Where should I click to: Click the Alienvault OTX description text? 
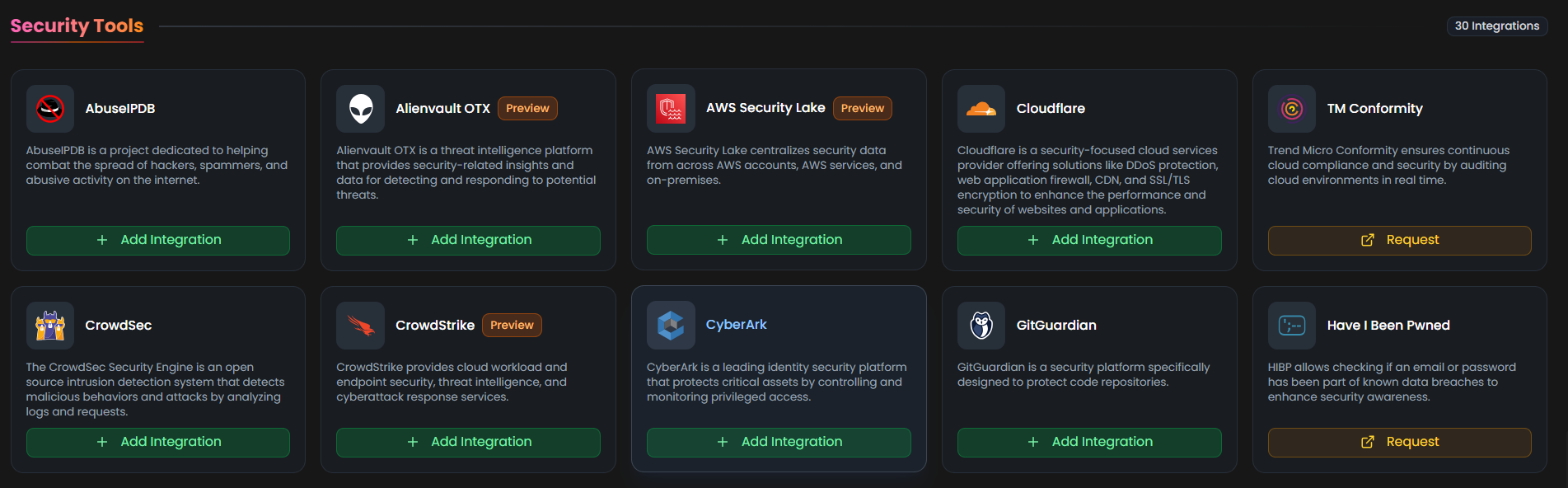coord(466,173)
